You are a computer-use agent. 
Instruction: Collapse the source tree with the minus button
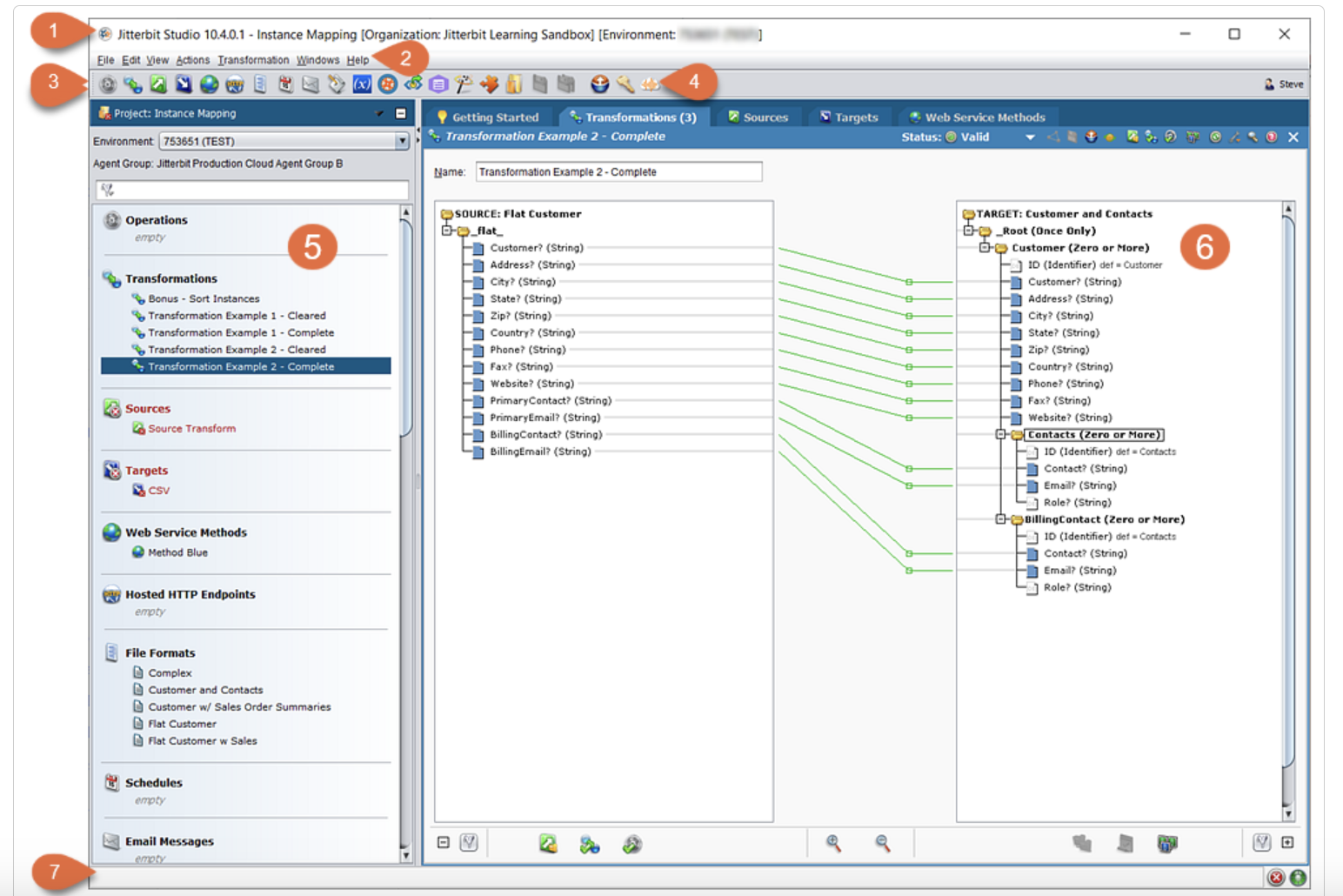[443, 842]
